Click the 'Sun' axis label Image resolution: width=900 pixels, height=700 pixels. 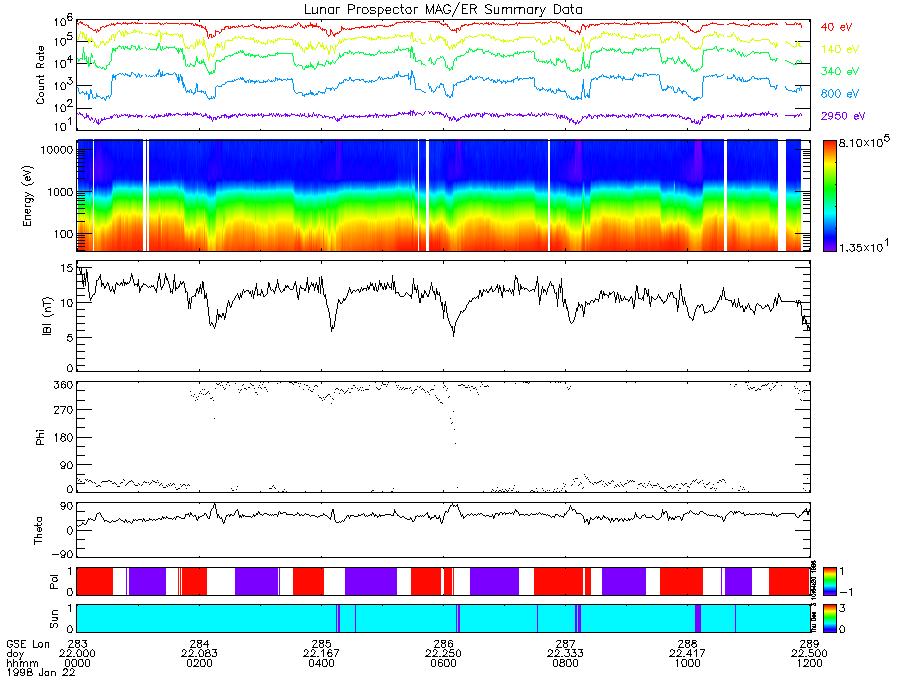pyautogui.click(x=54, y=619)
